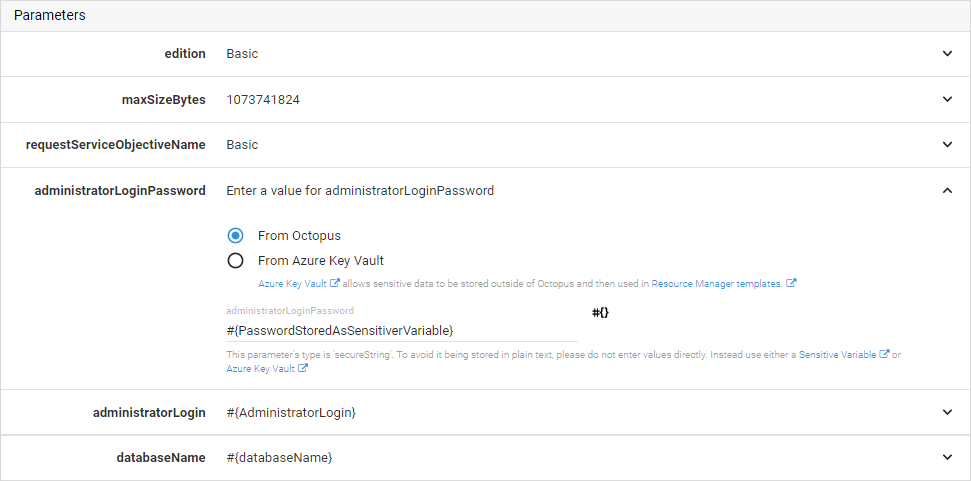Collapse the administratorLoginPassword section
Image resolution: width=971 pixels, height=481 pixels.
coord(947,191)
